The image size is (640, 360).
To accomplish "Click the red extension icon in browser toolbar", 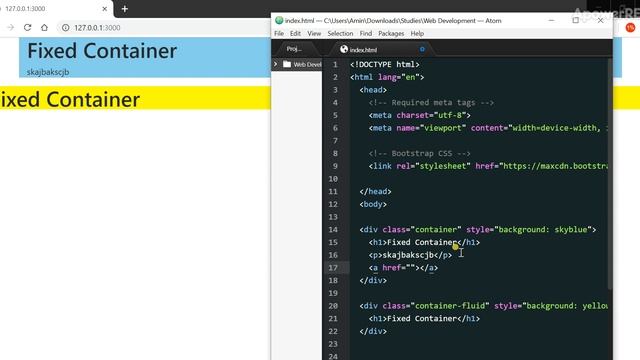I will (630, 28).
